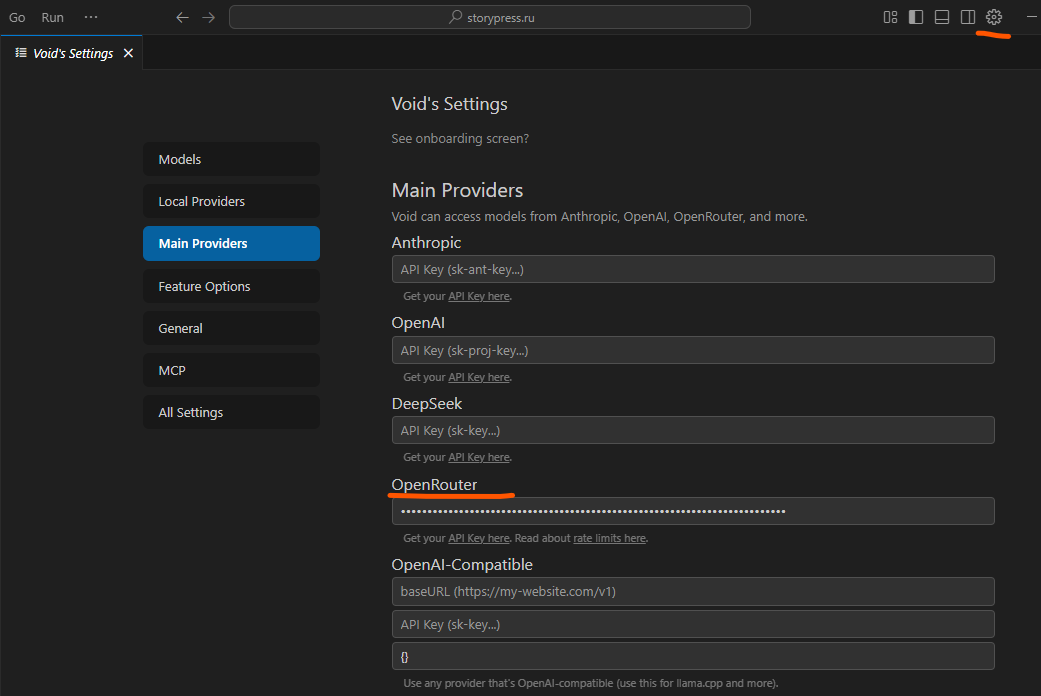The width and height of the screenshot is (1041, 696).
Task: Click the Main Providers heading in content area
Action: [457, 191]
